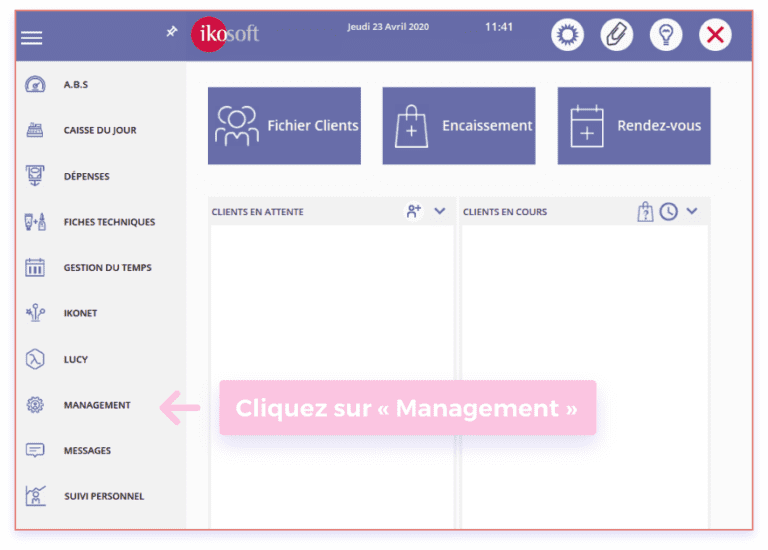
Task: Click the Suivi personnel chart icon
Action: coord(35,496)
